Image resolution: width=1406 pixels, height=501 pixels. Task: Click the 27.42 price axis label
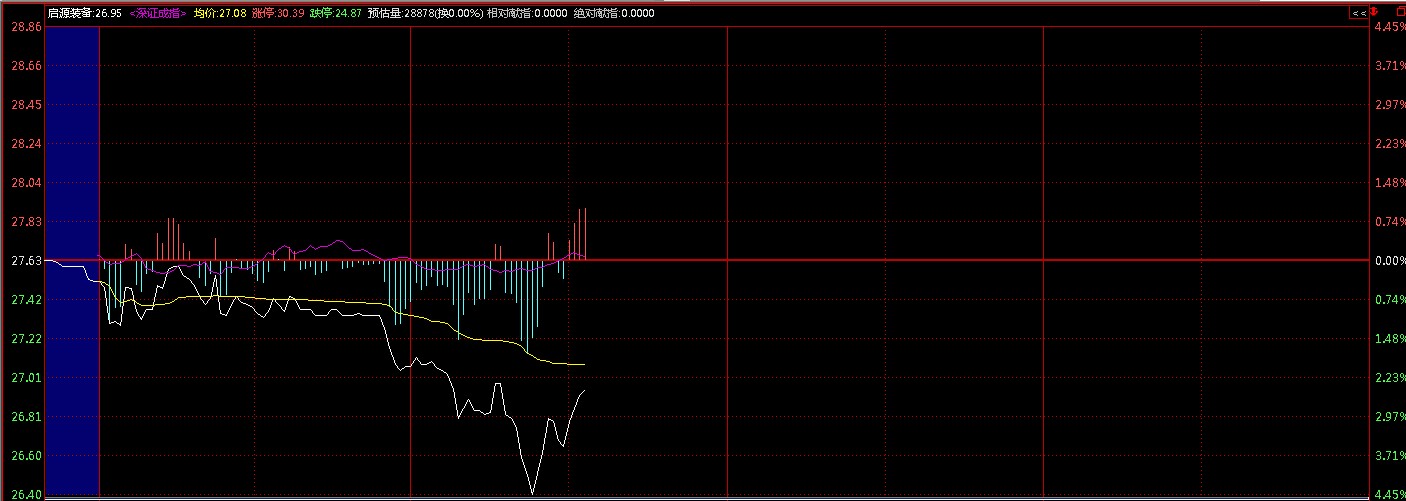coord(25,300)
